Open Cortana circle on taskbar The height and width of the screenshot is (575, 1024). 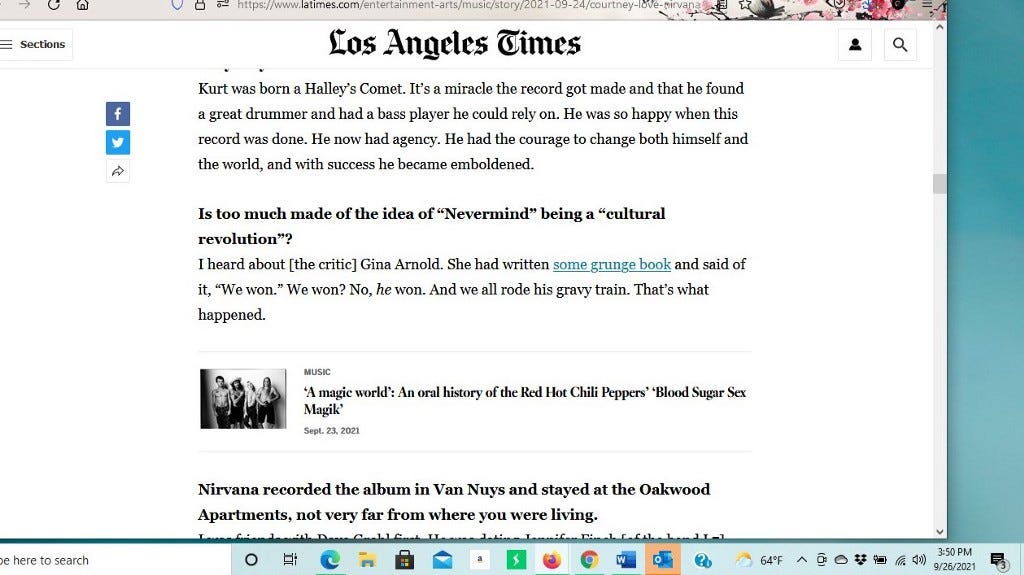251,560
